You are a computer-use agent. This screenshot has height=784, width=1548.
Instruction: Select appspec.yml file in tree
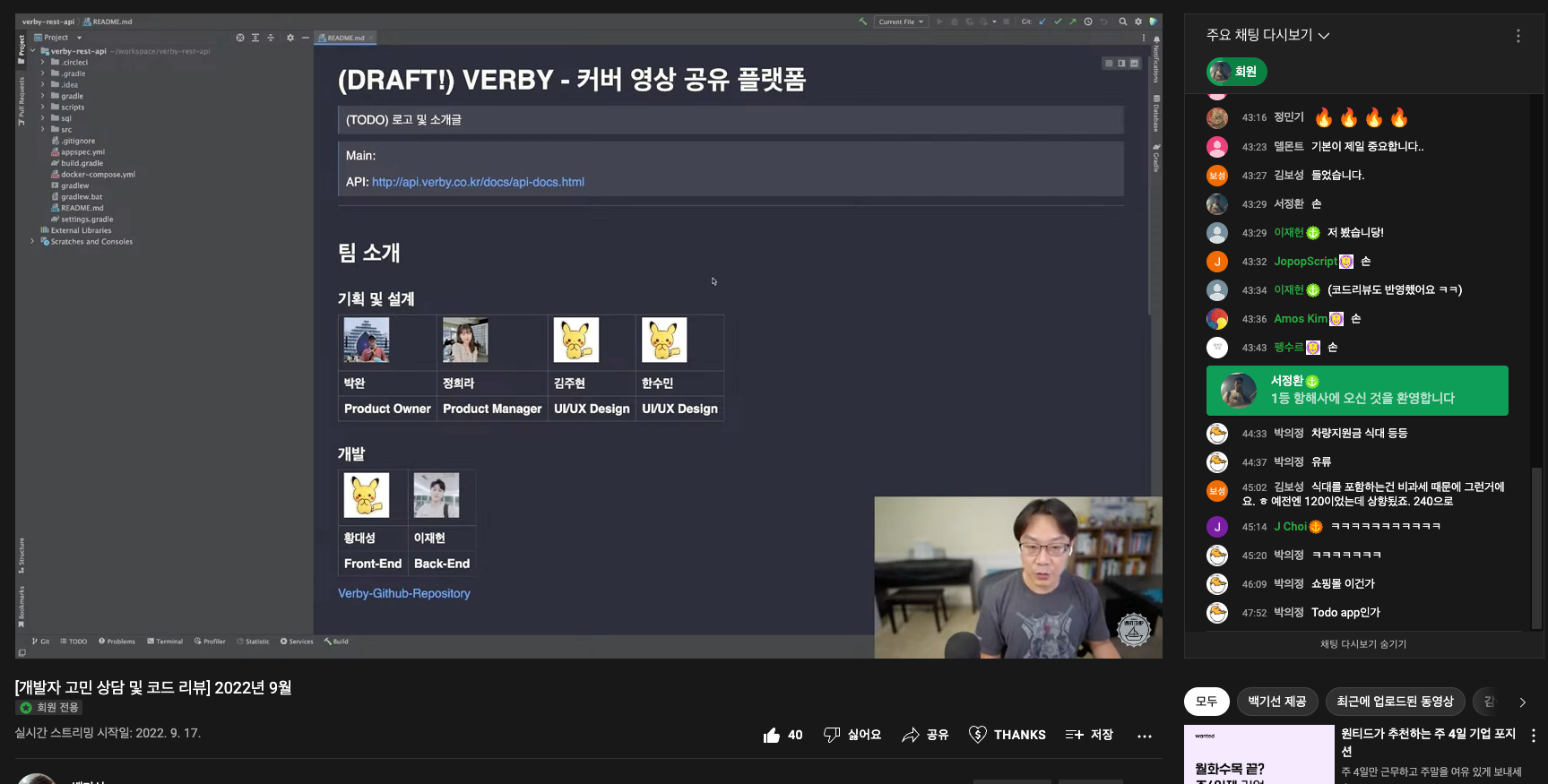click(x=78, y=152)
